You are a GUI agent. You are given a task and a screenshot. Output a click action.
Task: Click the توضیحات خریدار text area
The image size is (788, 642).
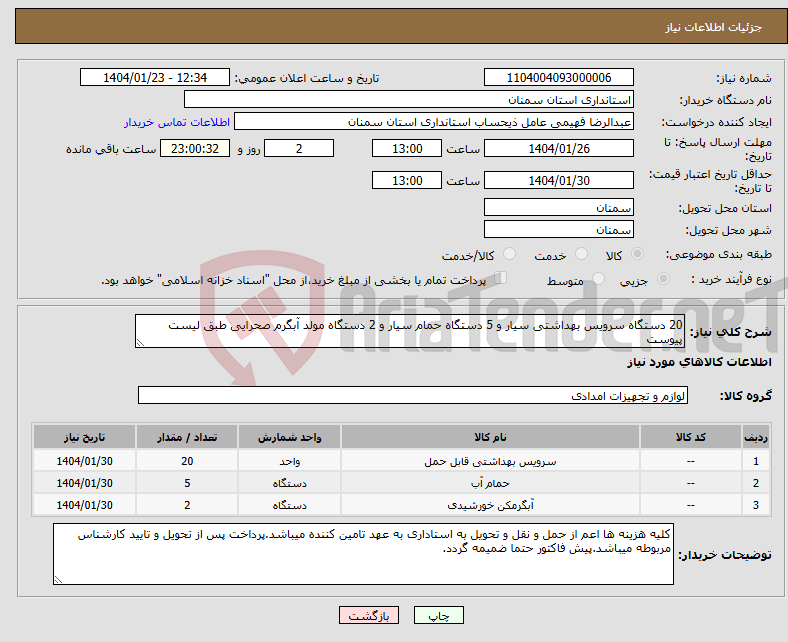click(363, 554)
